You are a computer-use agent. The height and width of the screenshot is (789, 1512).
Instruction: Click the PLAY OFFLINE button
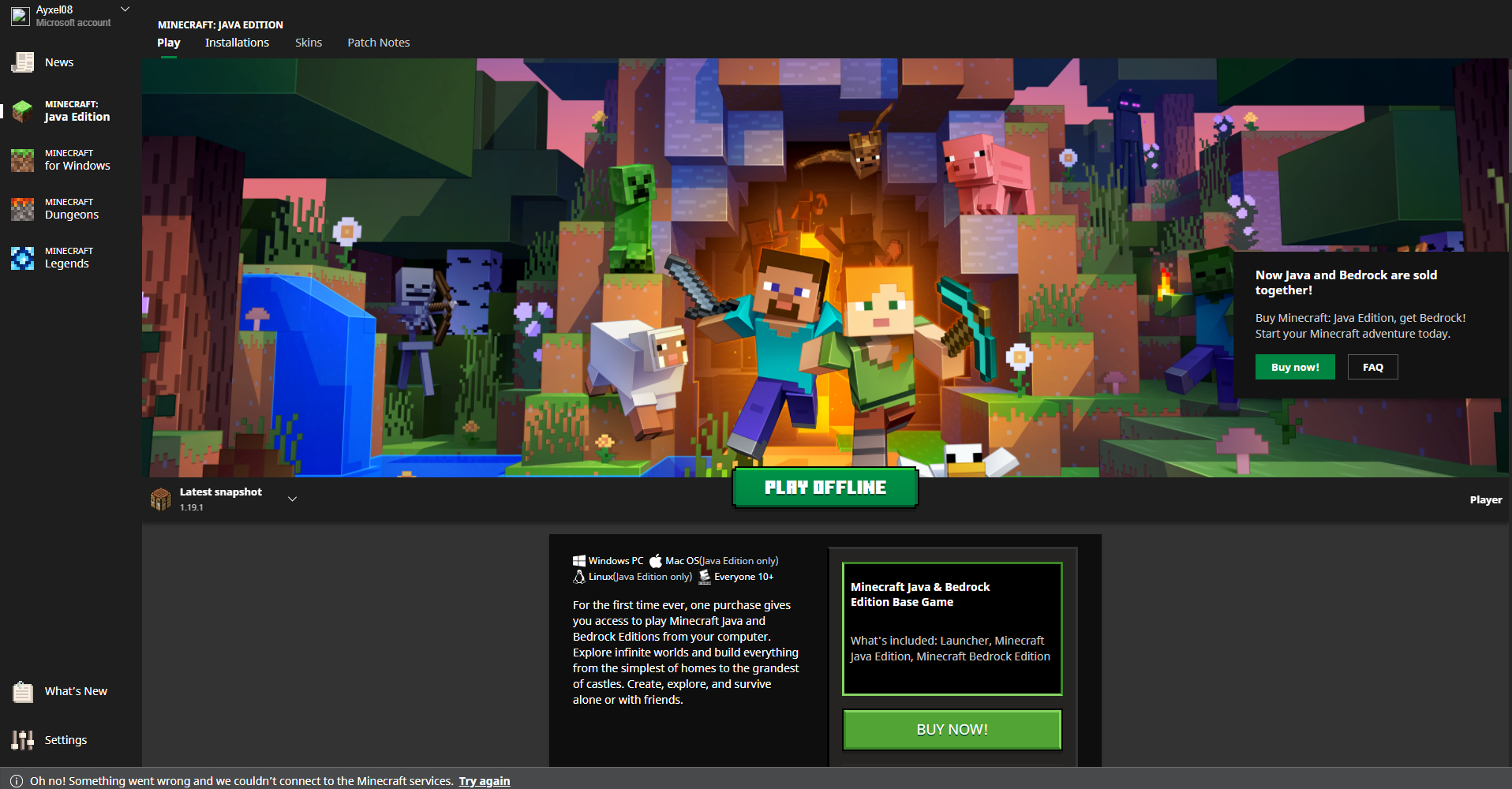825,488
